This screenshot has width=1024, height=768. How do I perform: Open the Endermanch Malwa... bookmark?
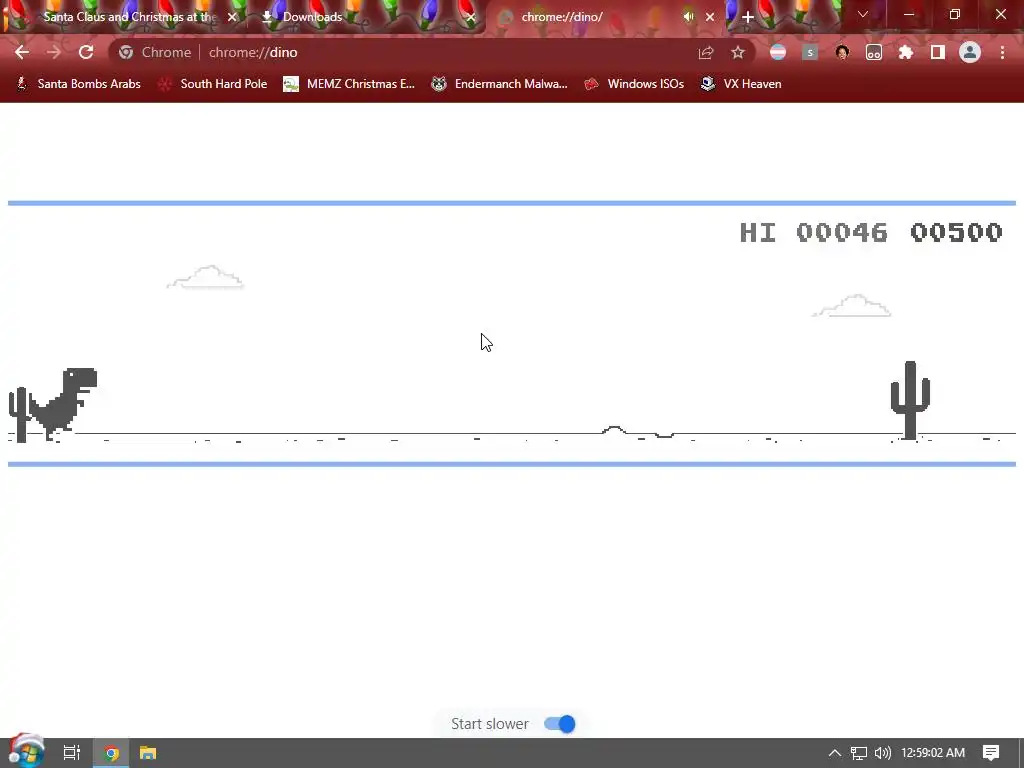500,84
